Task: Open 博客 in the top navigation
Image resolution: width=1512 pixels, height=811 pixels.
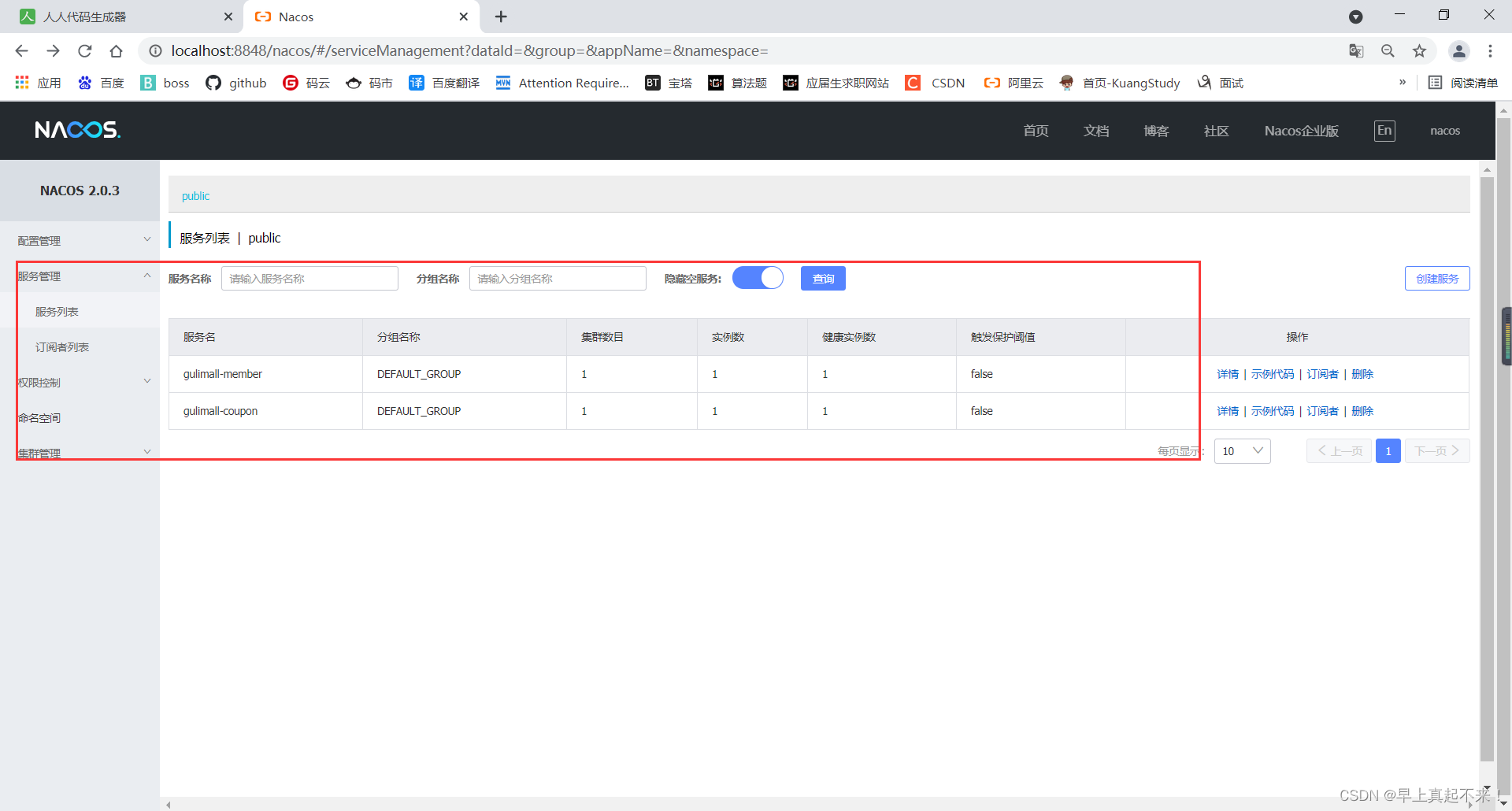Action: (x=1156, y=131)
